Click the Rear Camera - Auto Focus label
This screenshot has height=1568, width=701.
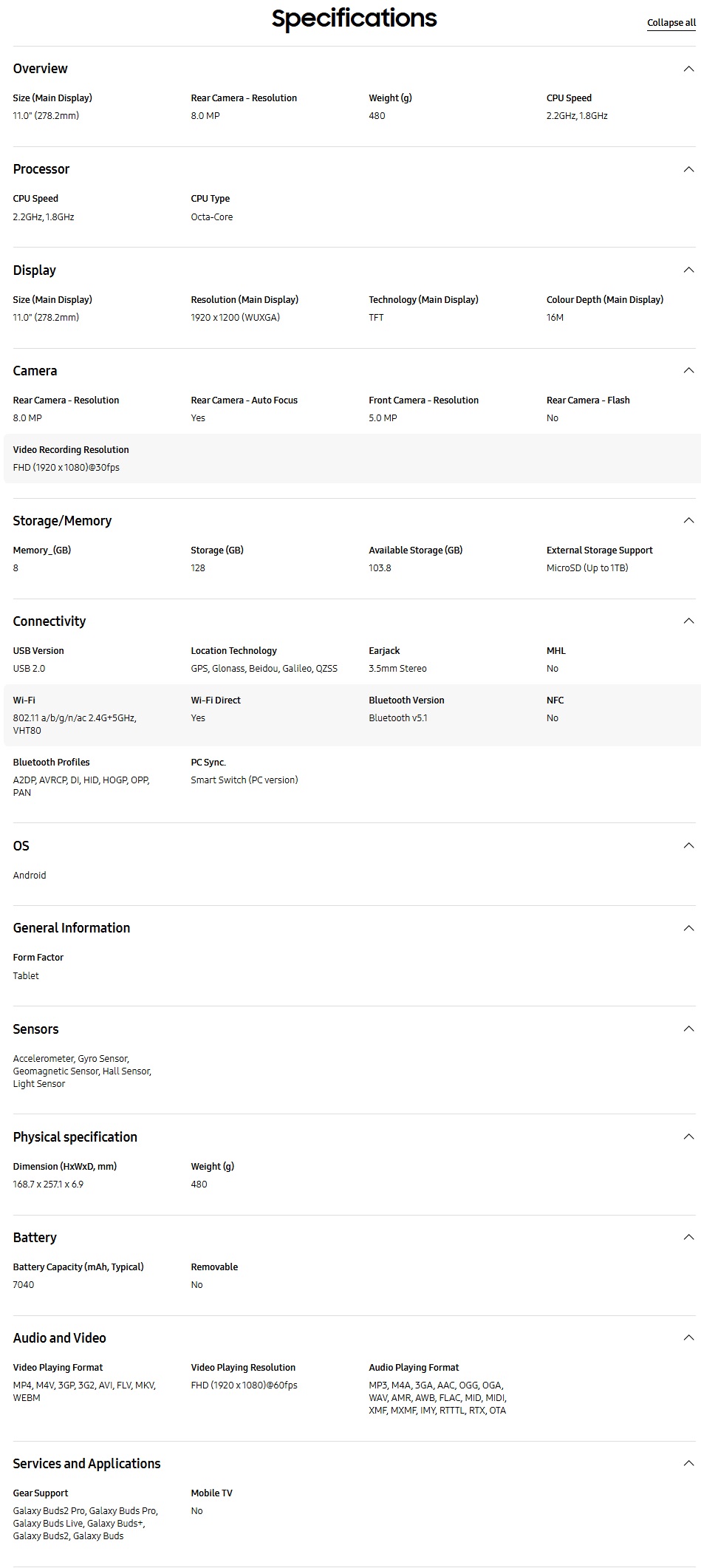tap(245, 400)
